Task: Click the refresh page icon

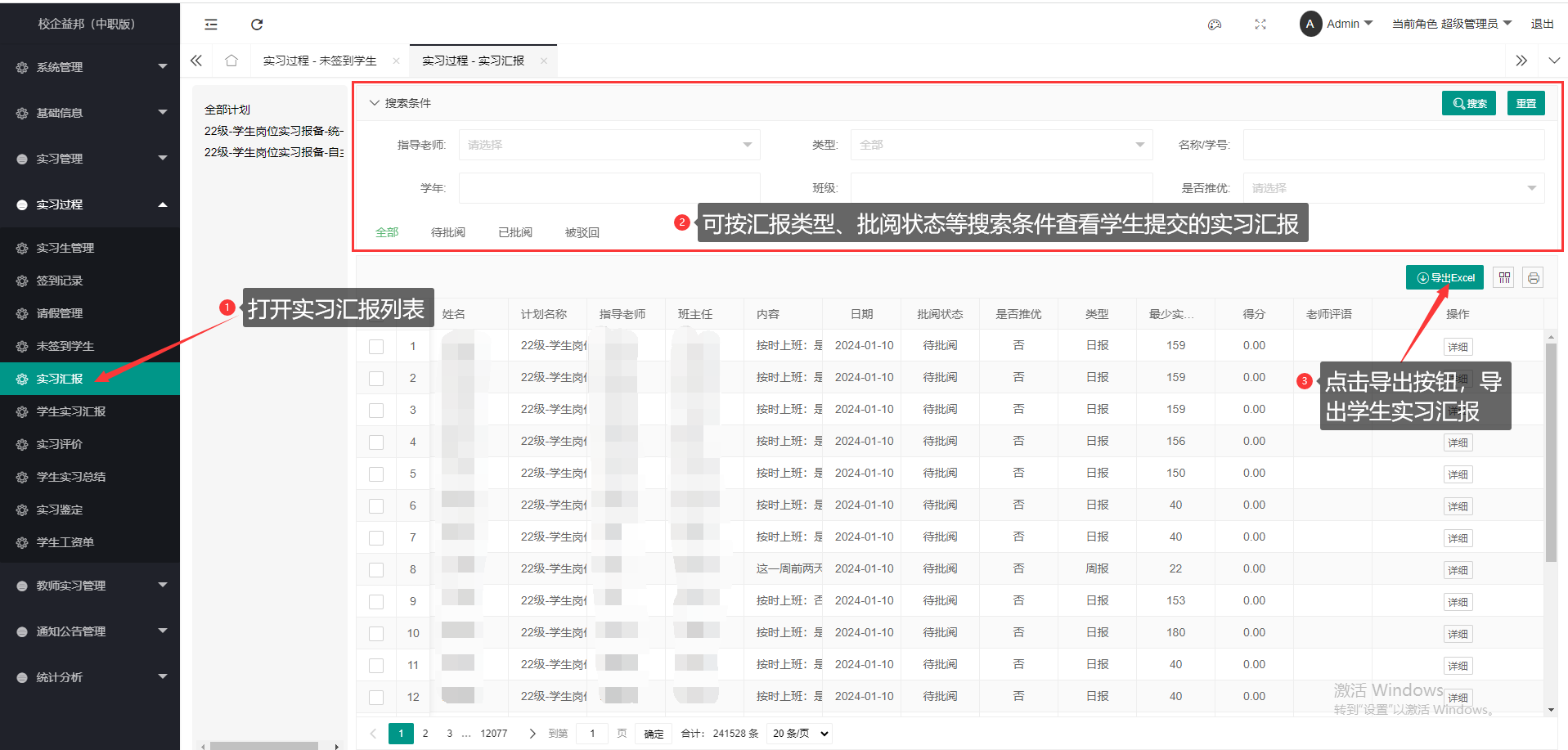Action: coord(257,25)
